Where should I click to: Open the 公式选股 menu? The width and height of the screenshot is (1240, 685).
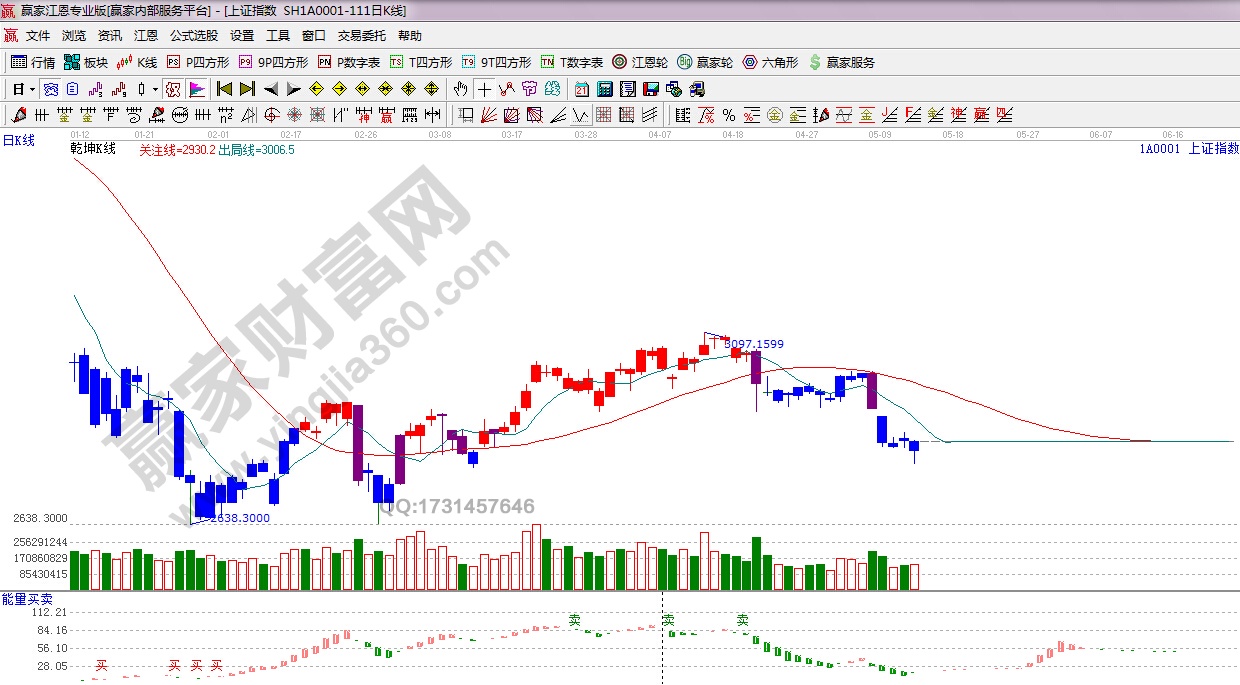pos(193,36)
